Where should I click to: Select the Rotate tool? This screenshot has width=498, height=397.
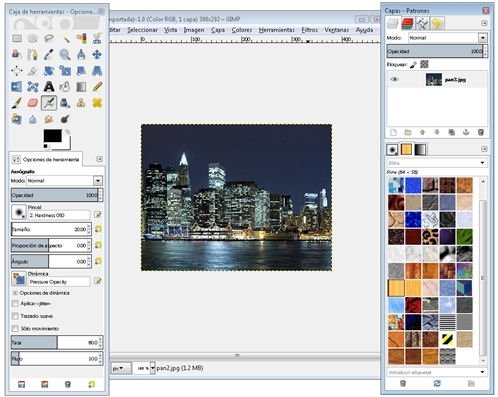tap(49, 70)
